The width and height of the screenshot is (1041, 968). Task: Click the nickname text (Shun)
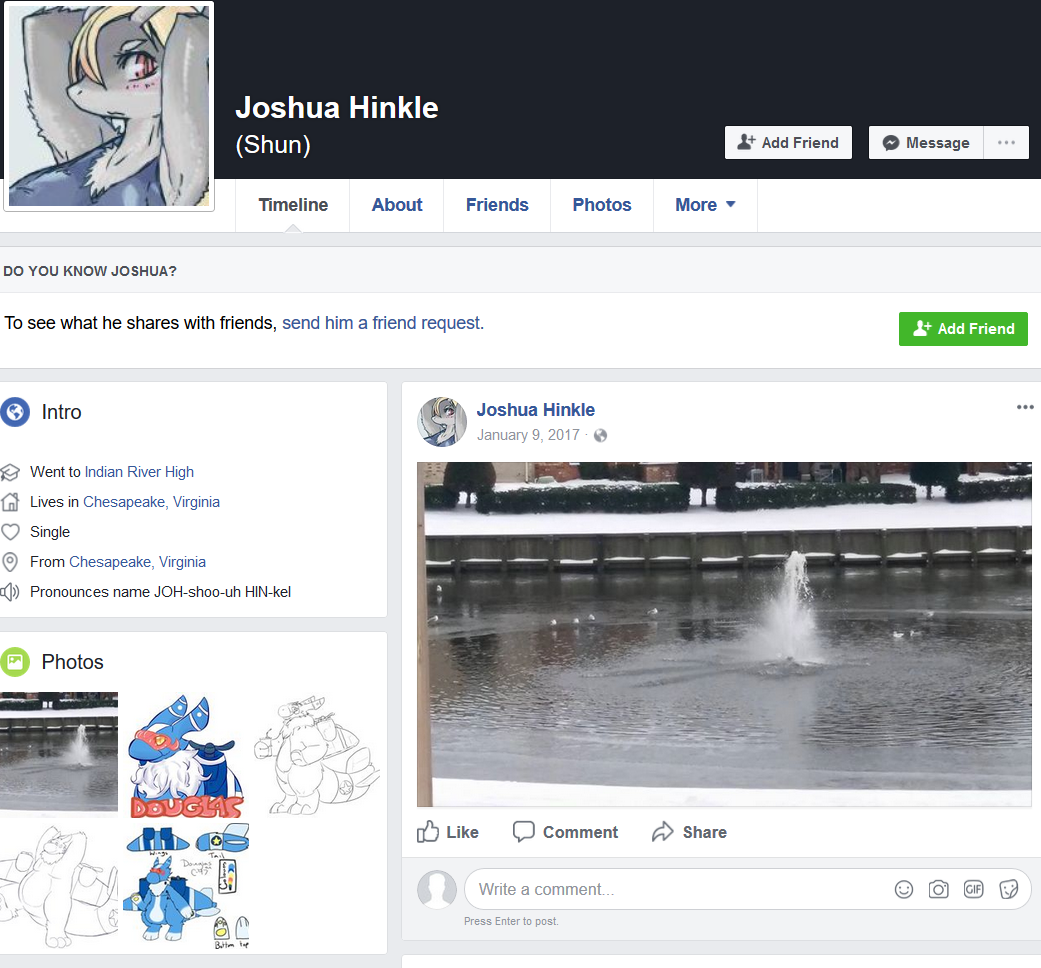(273, 145)
